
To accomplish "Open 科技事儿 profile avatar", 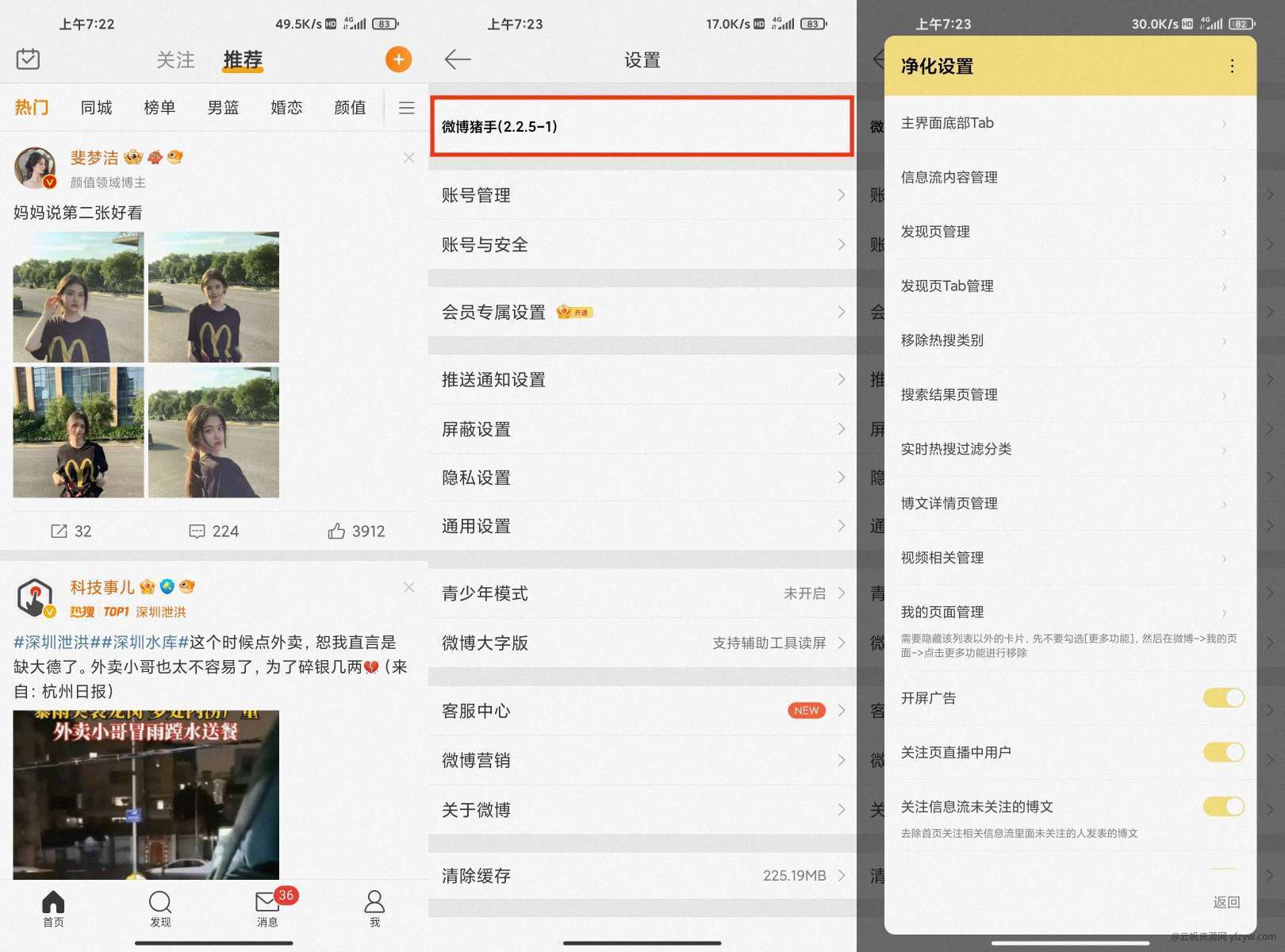I will click(35, 597).
